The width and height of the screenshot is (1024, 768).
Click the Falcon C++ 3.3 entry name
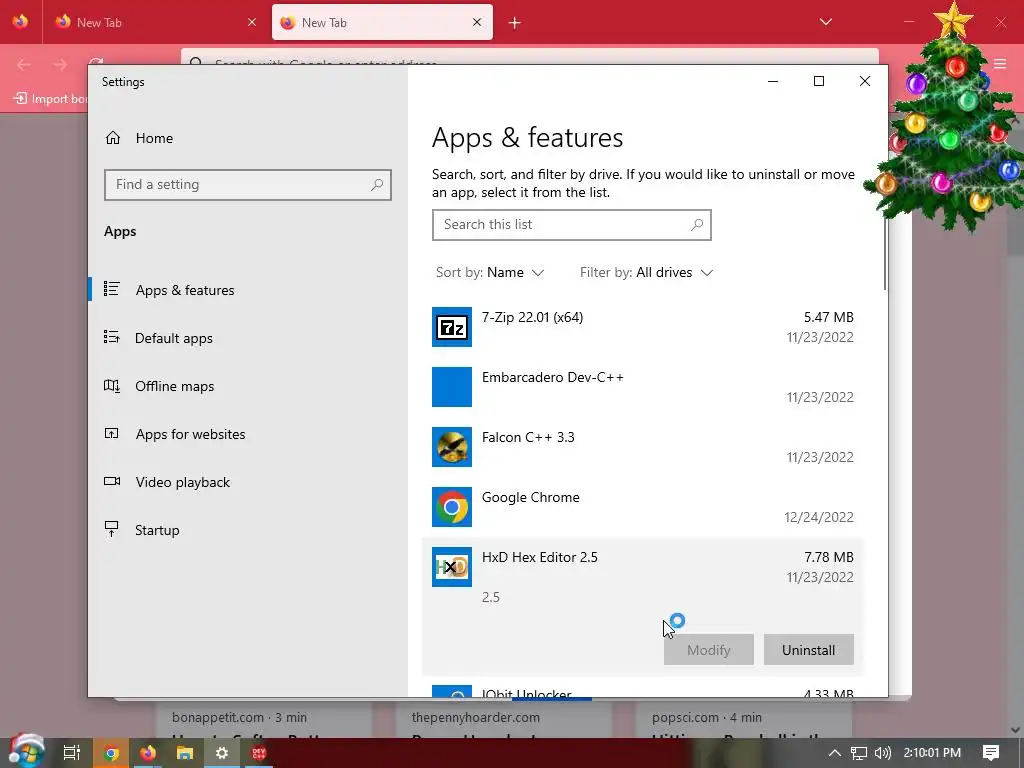pos(528,438)
